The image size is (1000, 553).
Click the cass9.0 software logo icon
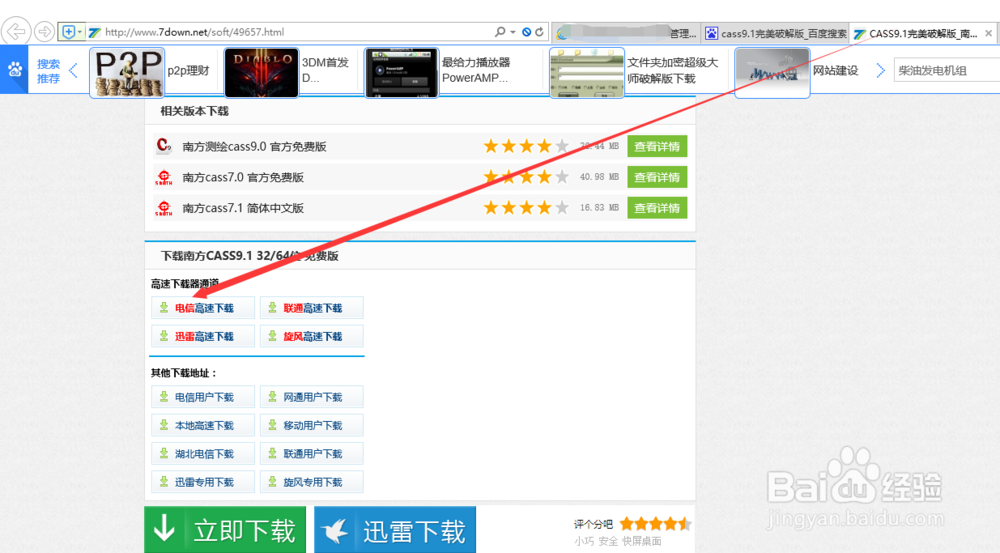click(x=164, y=146)
